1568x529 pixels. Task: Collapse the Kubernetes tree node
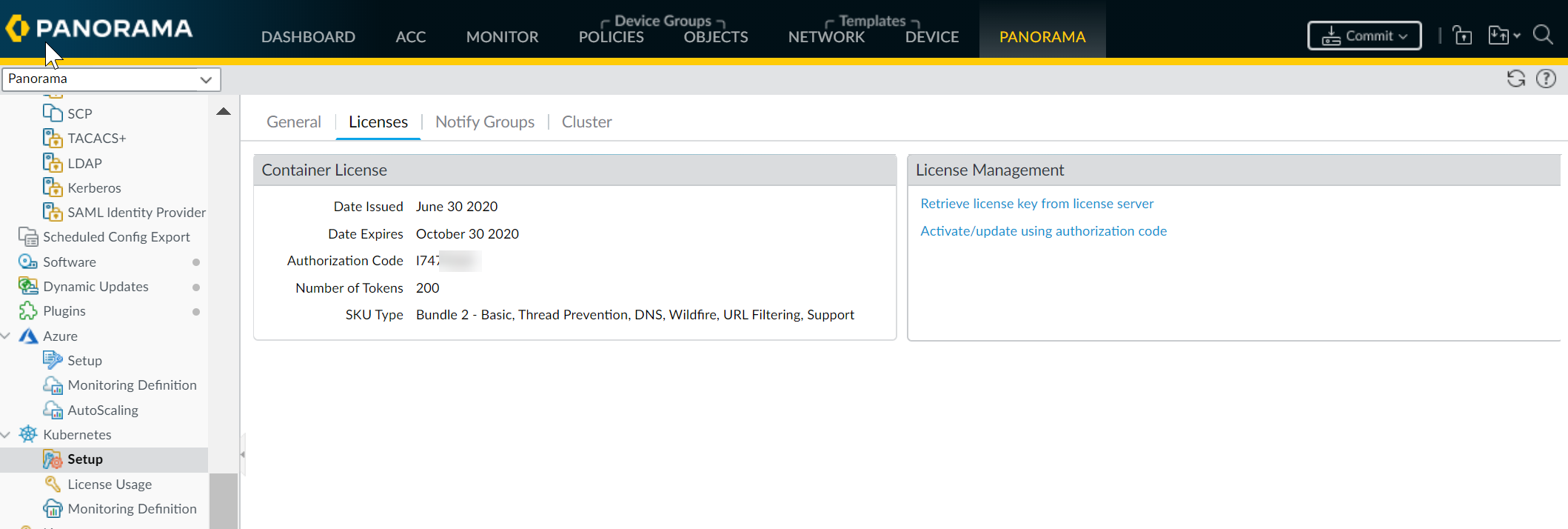pos(6,434)
